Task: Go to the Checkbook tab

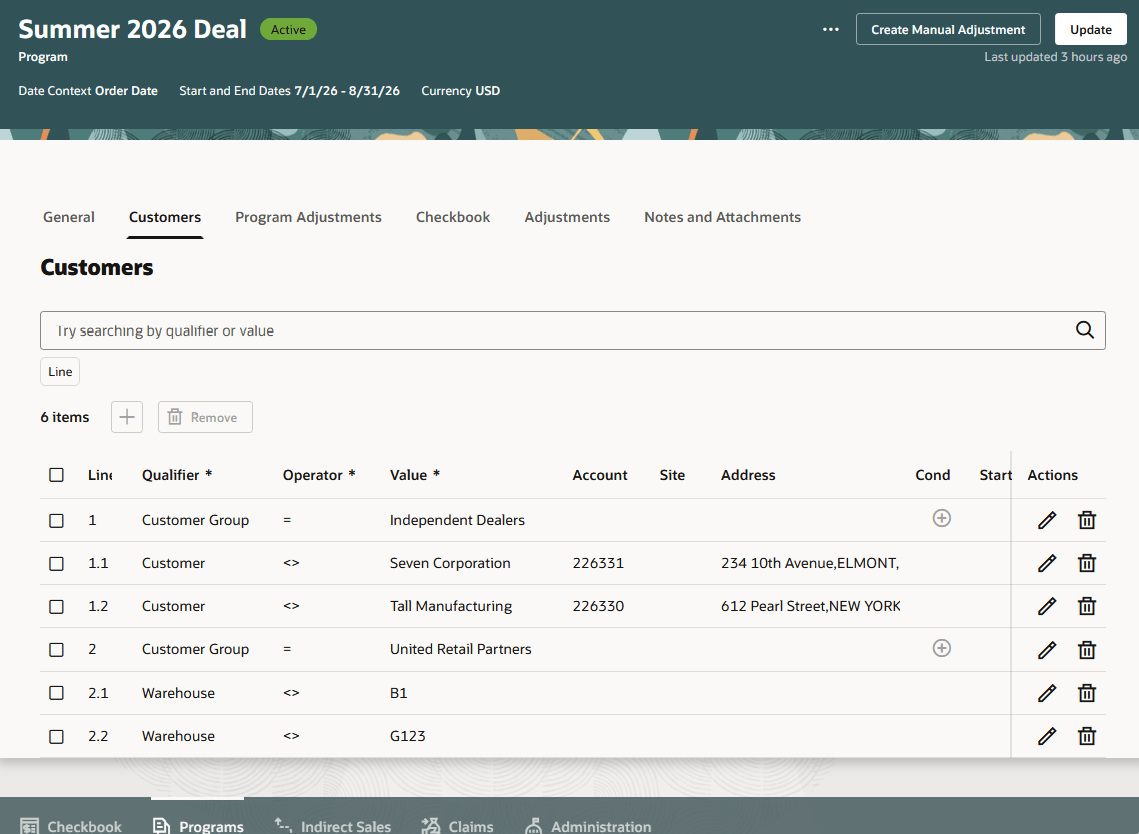Action: (453, 217)
